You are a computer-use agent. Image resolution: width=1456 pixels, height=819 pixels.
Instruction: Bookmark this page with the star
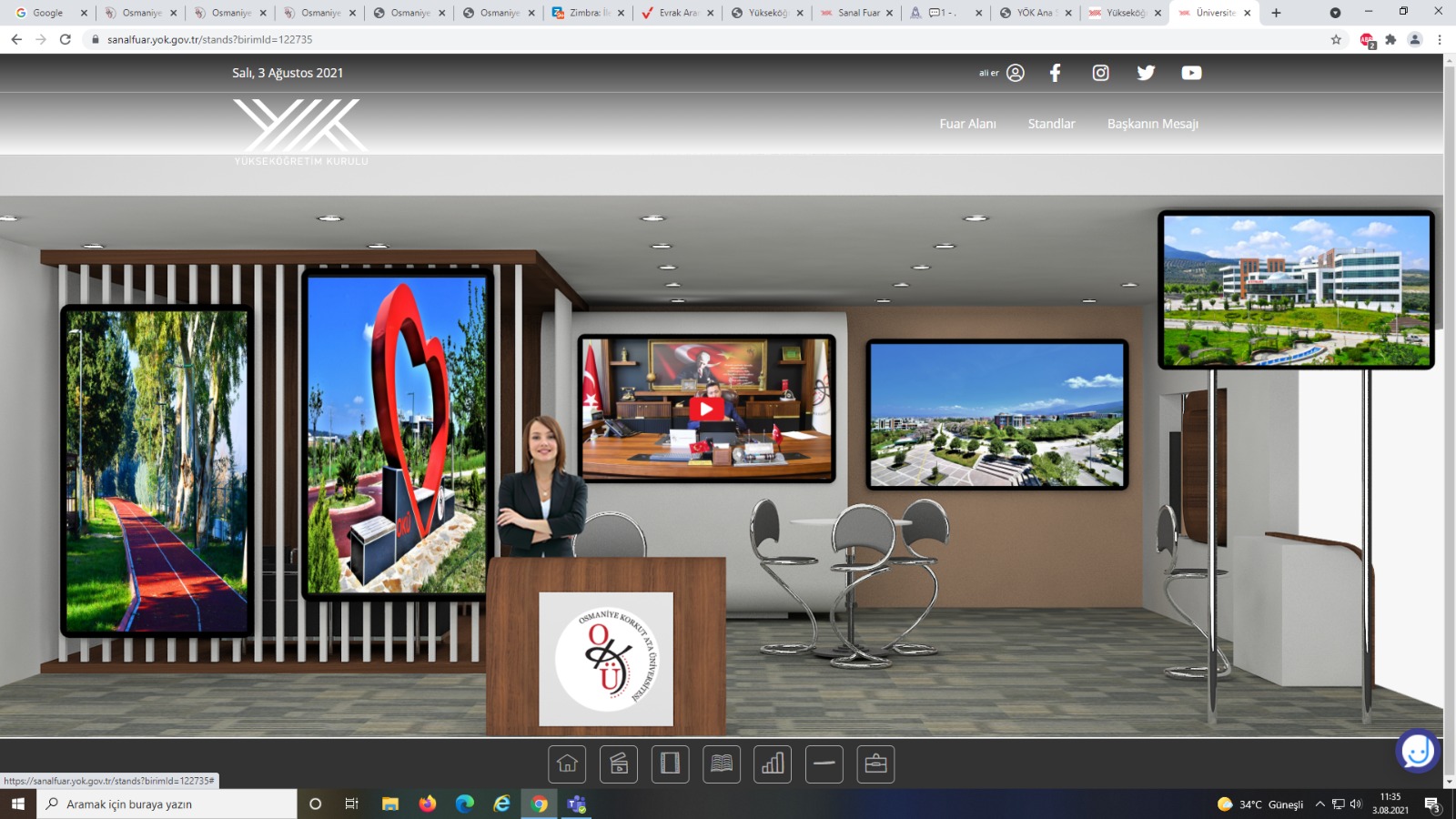tap(1336, 39)
